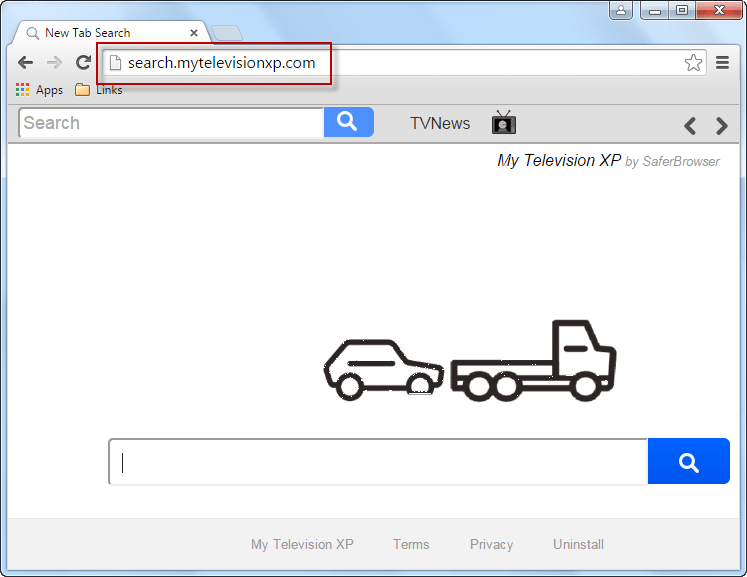Screen dimensions: 747x577
Task: Open the TVNews toolbar link
Action: [x=440, y=123]
